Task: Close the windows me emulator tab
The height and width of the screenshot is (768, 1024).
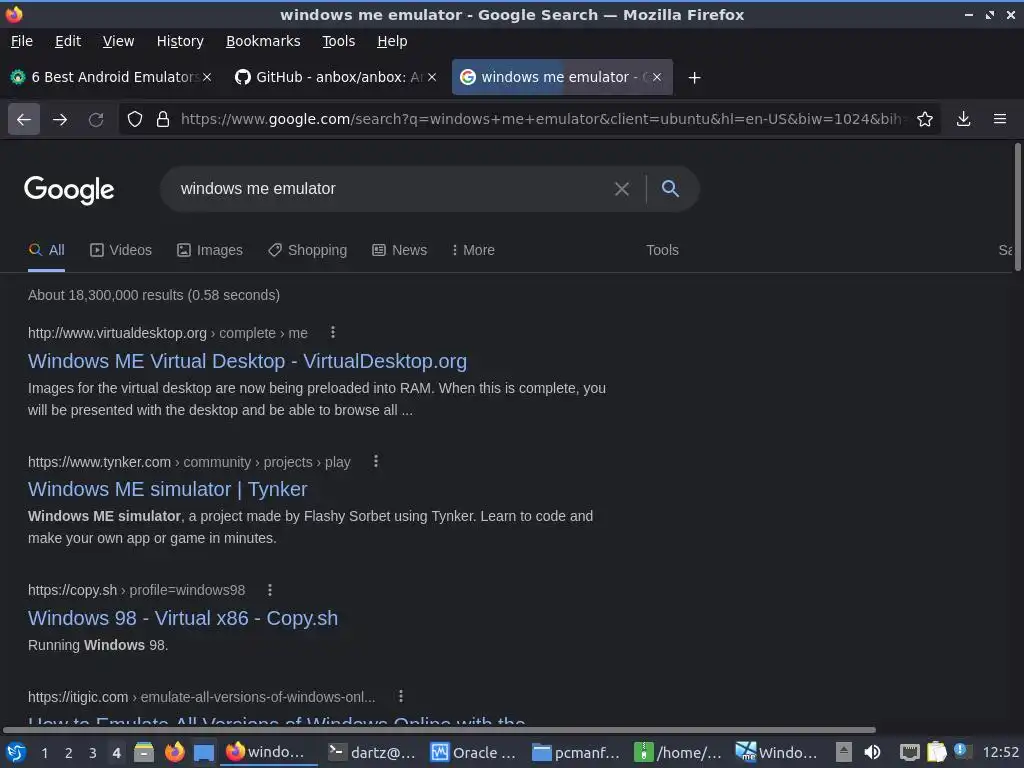Action: [657, 77]
